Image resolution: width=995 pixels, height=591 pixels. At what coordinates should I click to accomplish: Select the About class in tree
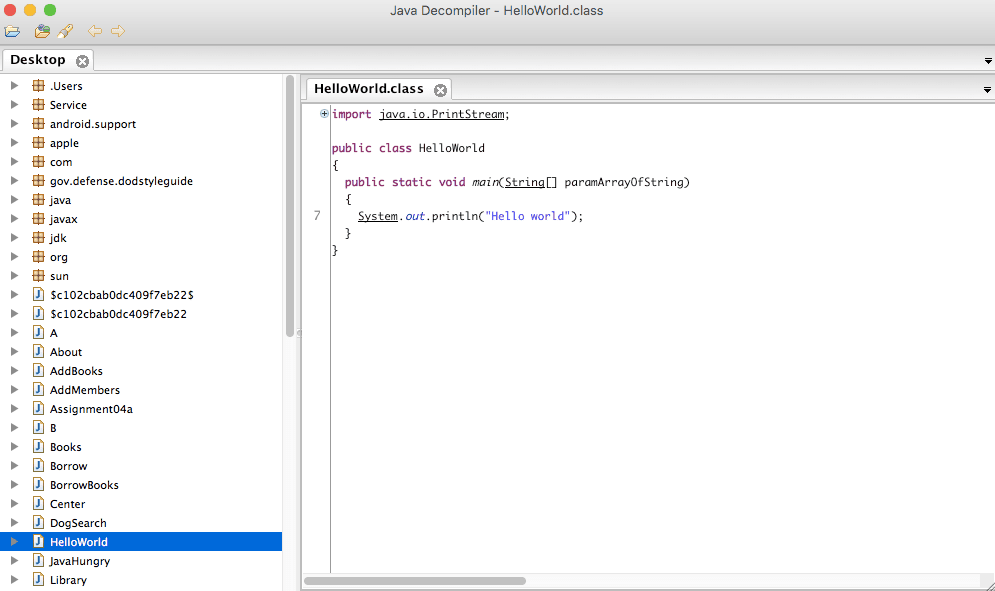point(66,352)
